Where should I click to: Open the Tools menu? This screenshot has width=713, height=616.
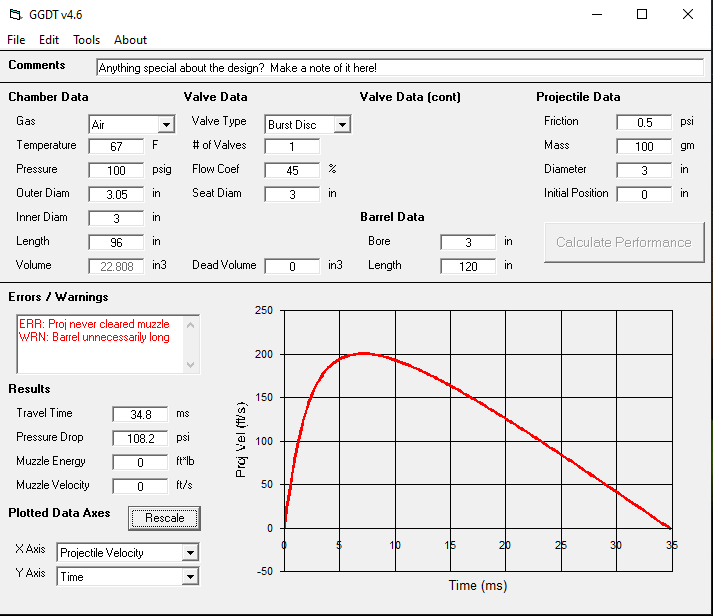[87, 40]
